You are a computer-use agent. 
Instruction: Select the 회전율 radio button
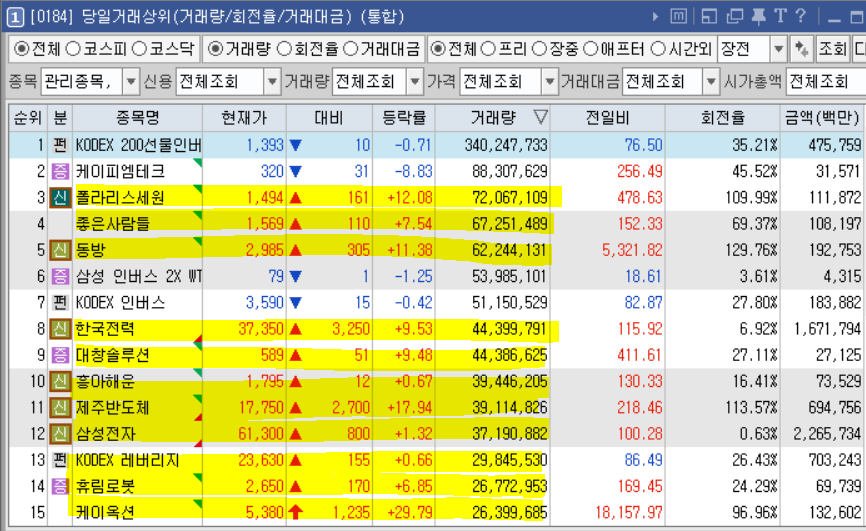[284, 49]
